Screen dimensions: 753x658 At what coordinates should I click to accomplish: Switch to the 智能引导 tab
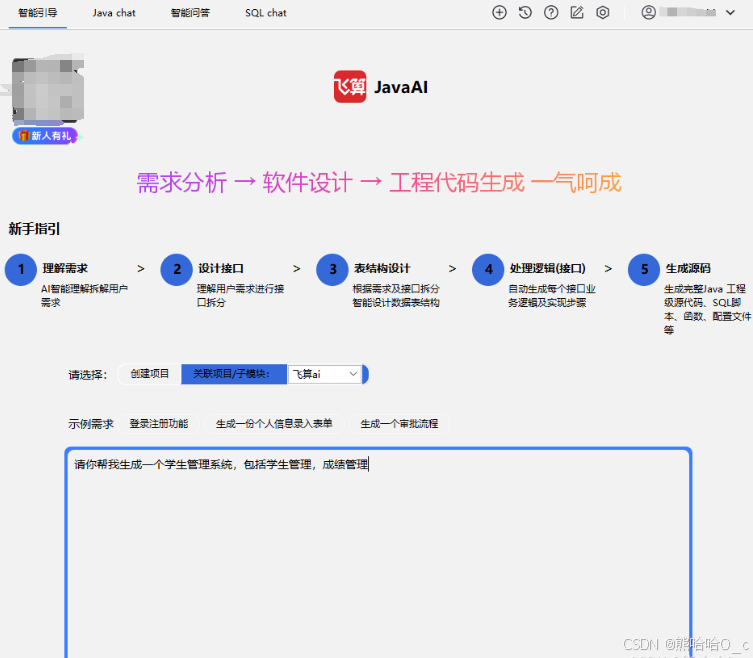tap(37, 13)
